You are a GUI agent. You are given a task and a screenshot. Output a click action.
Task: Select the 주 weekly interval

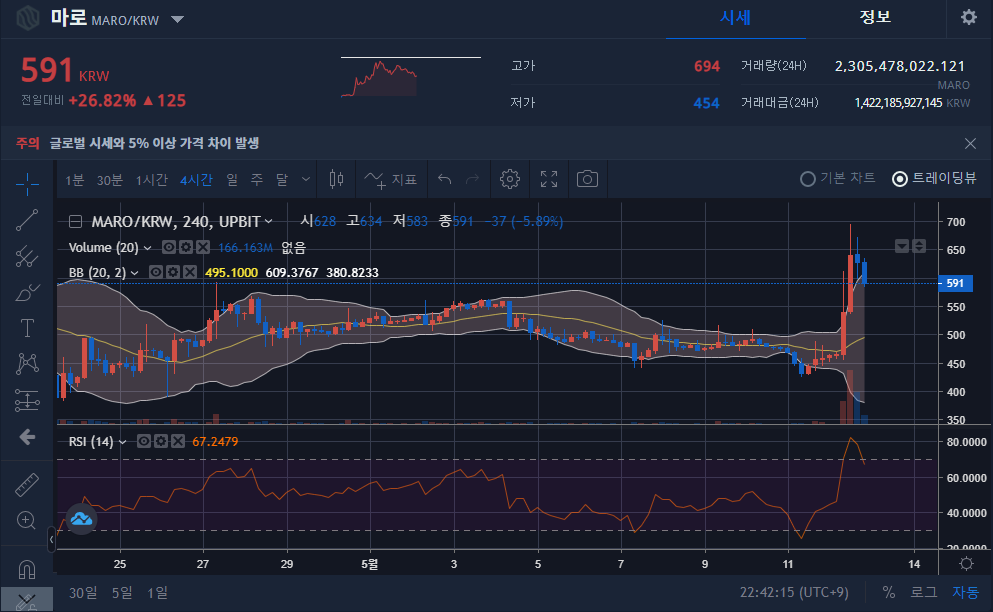click(x=256, y=180)
